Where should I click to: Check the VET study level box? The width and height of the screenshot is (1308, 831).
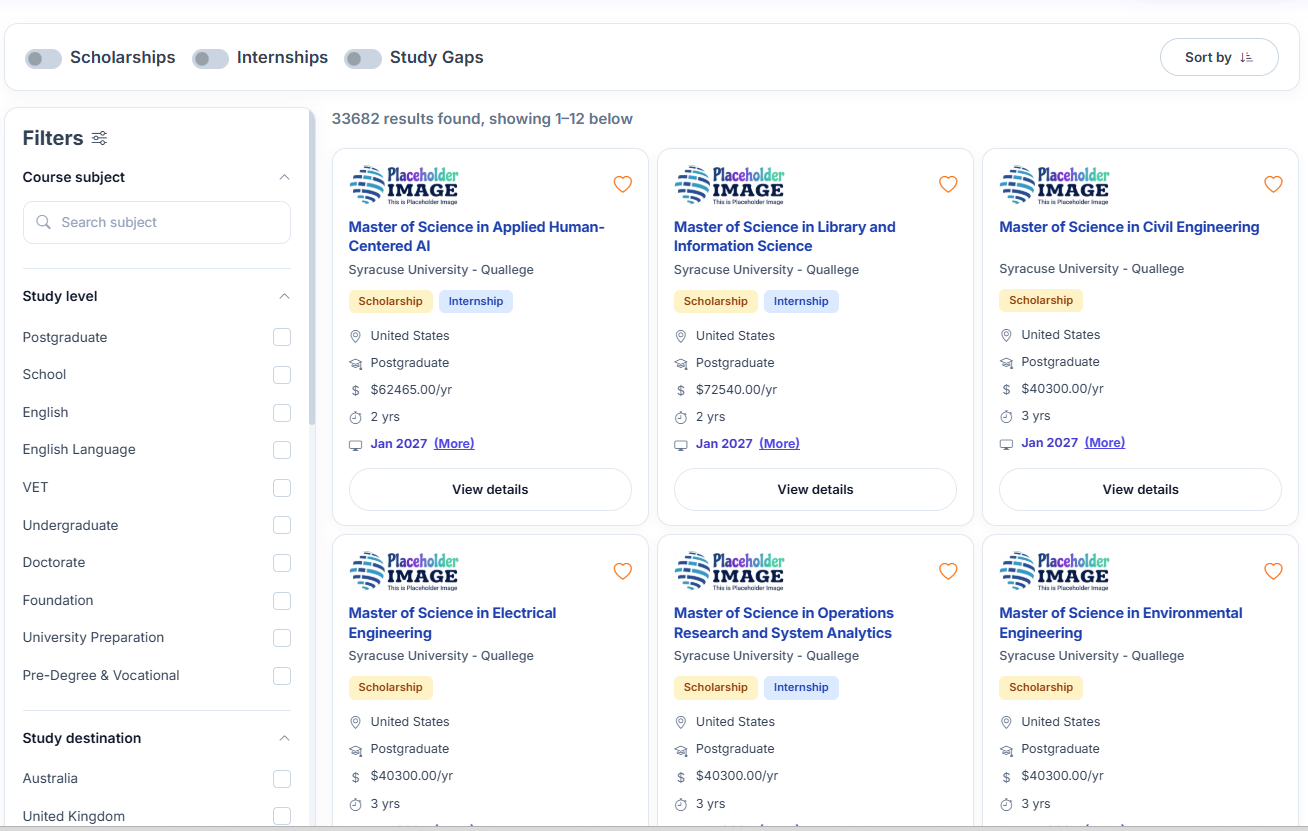coord(282,488)
